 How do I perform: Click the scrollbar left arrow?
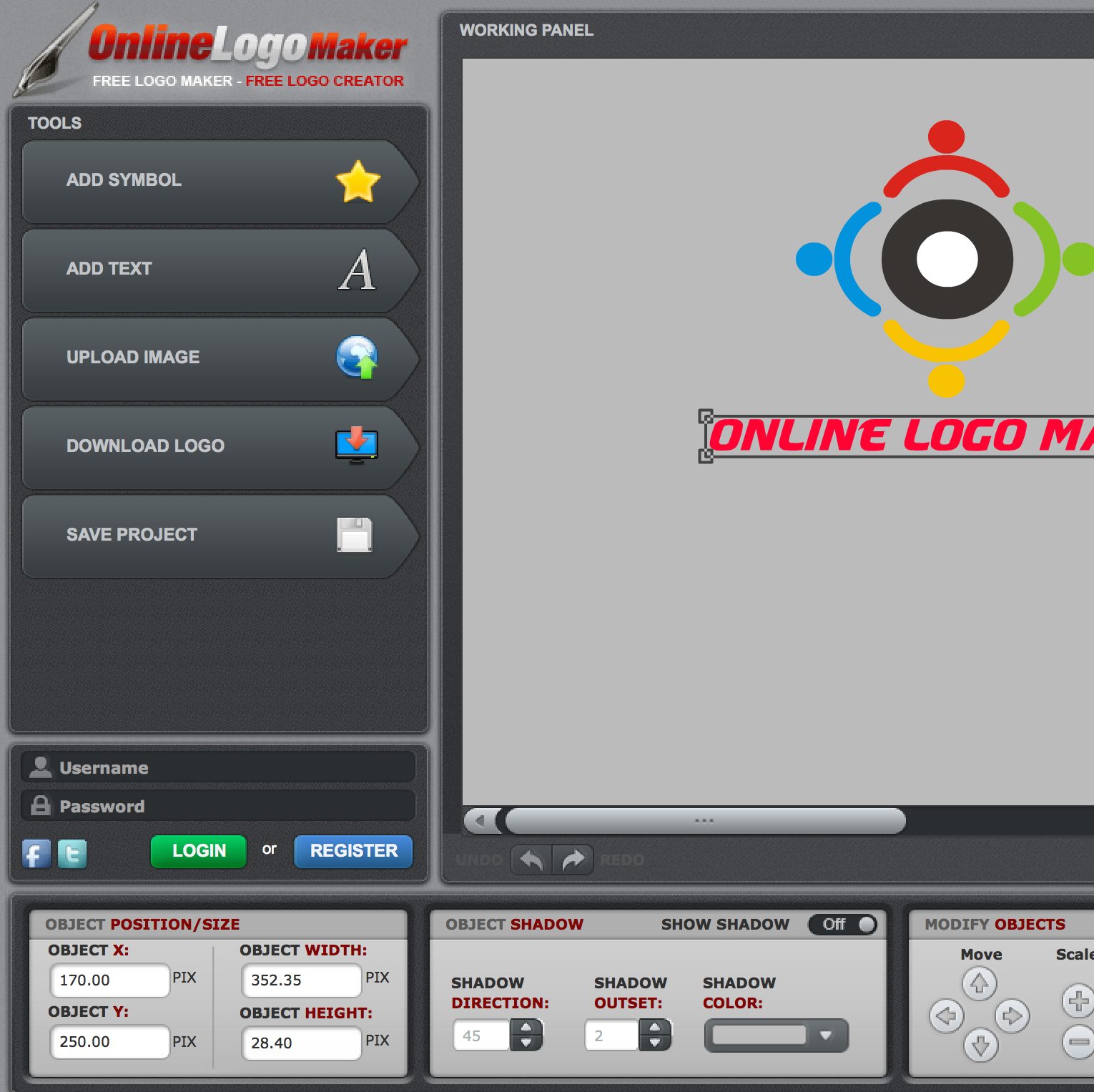point(481,821)
